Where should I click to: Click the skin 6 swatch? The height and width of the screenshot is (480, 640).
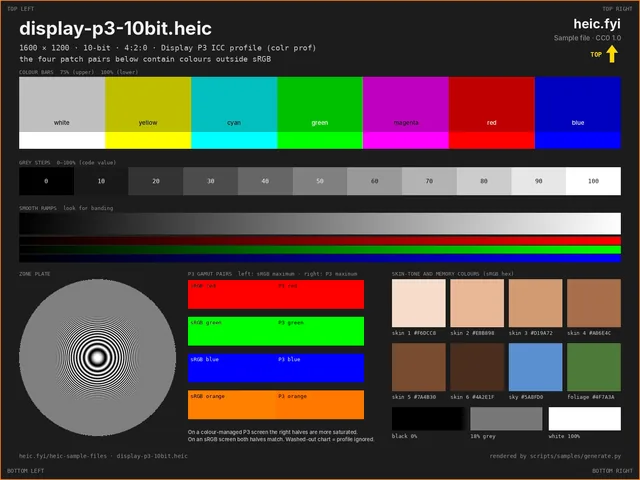[x=477, y=367]
